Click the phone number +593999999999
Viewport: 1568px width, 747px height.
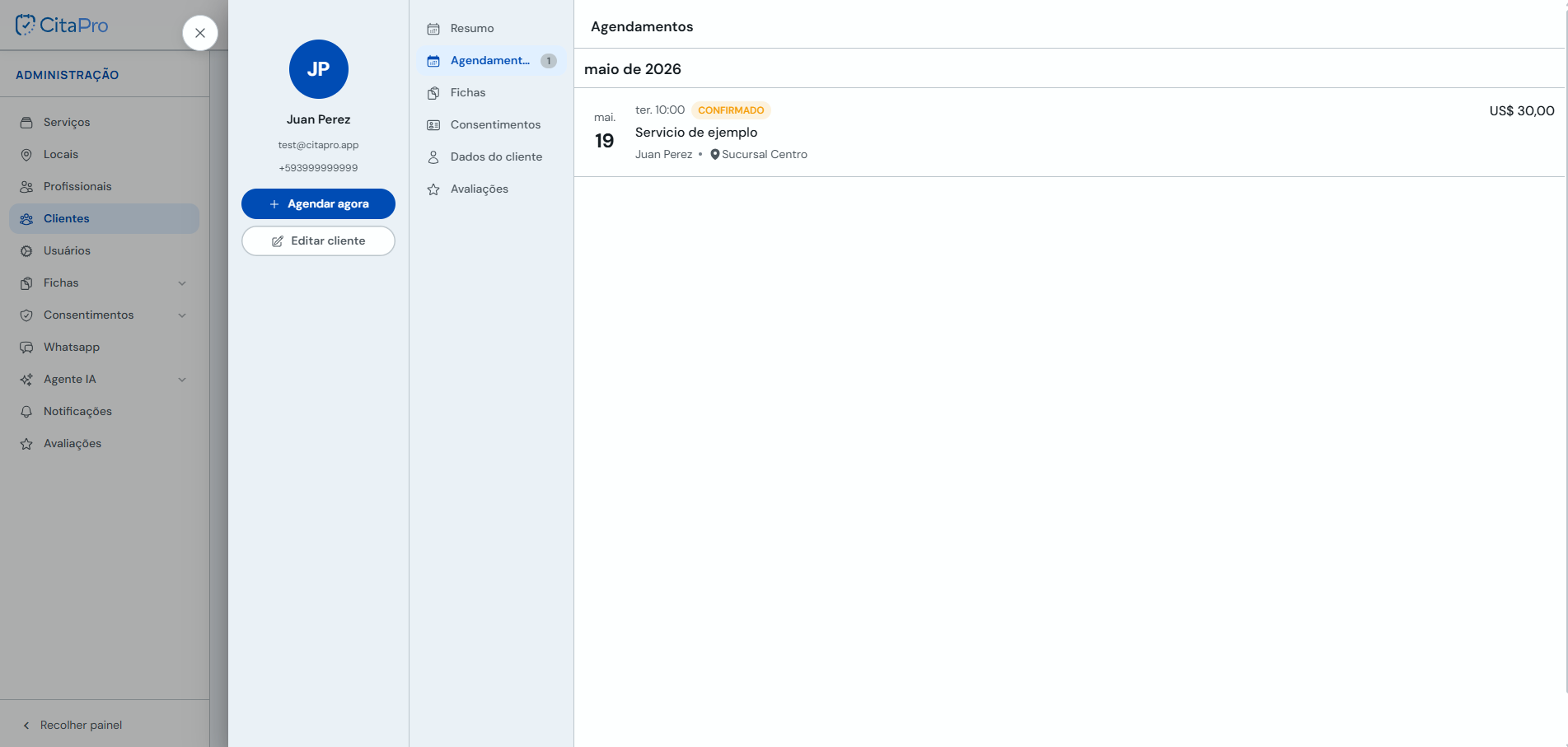[x=318, y=168]
